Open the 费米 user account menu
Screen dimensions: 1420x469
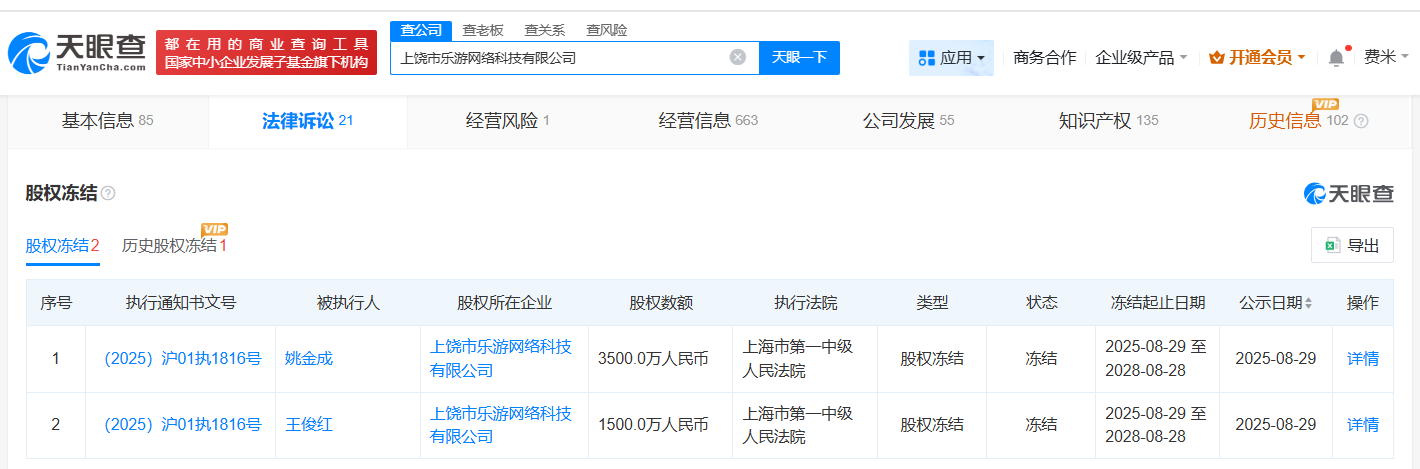(x=1385, y=57)
